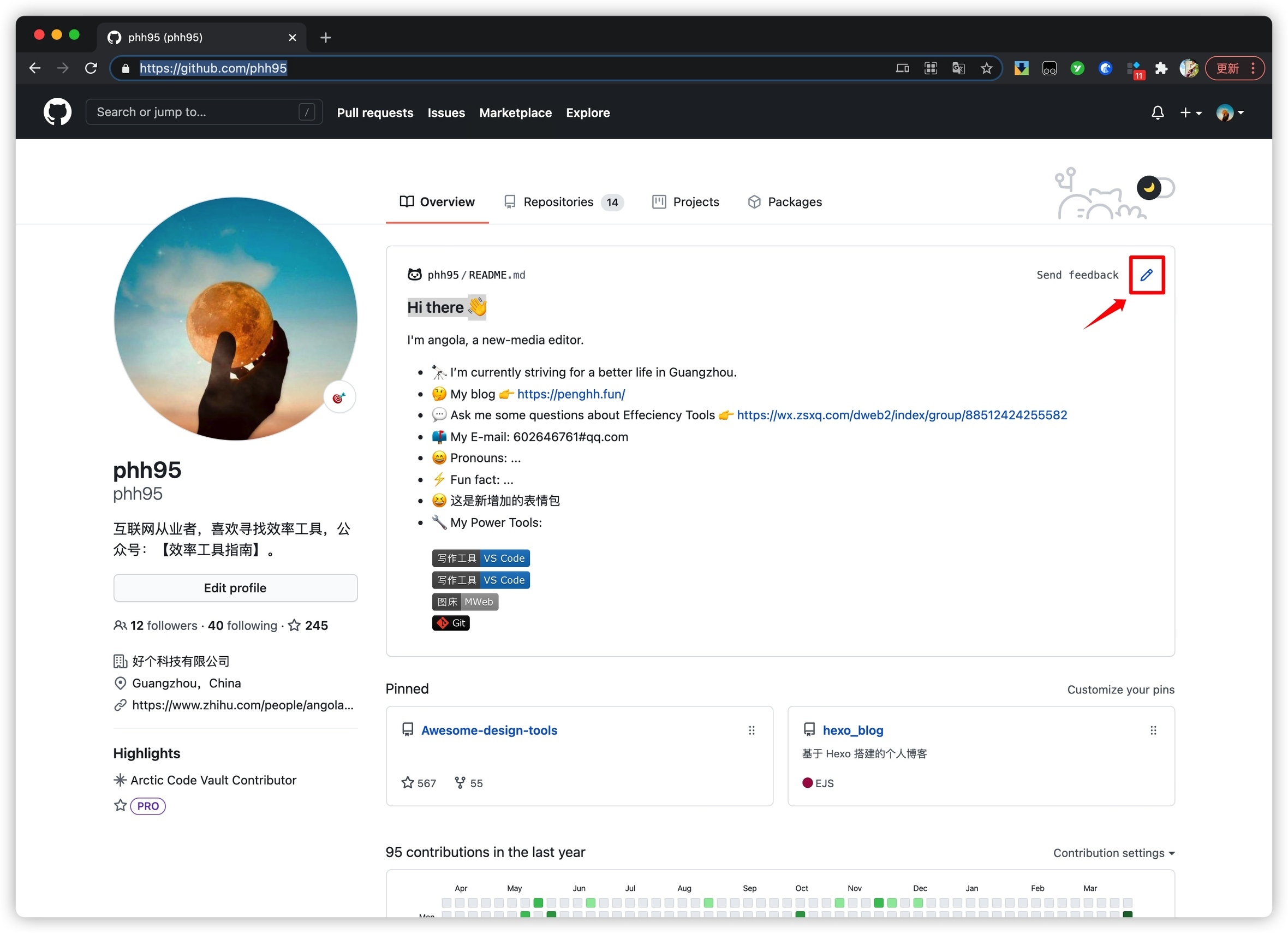Click the green extension icon
Screen dimensions: 1288x933
point(1077,68)
